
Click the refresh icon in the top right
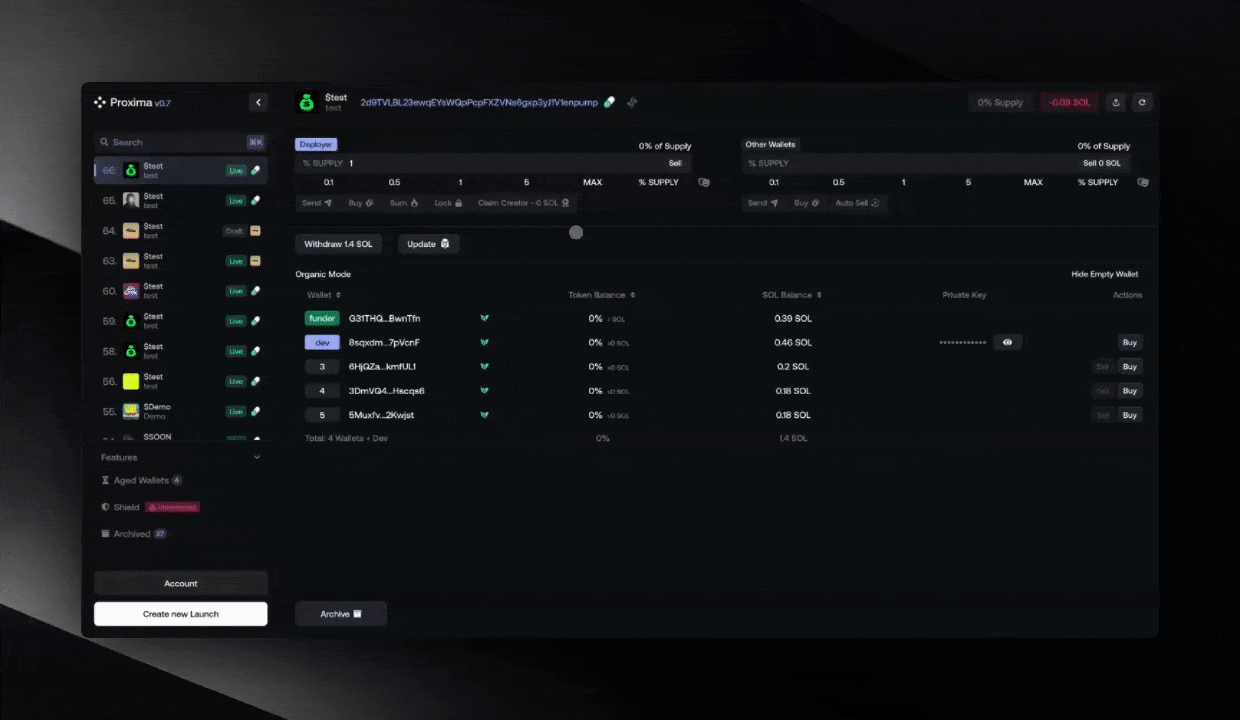(x=1142, y=102)
